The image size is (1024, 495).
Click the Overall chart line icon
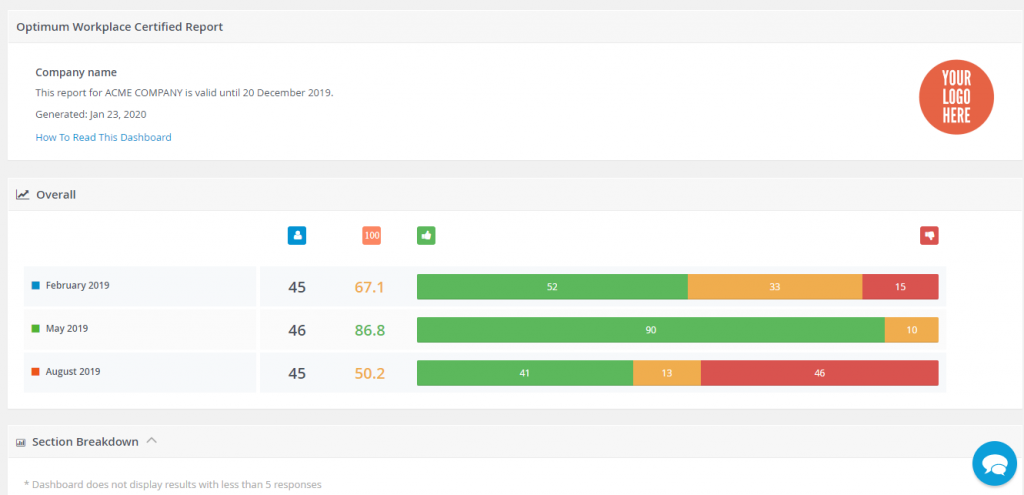22,195
